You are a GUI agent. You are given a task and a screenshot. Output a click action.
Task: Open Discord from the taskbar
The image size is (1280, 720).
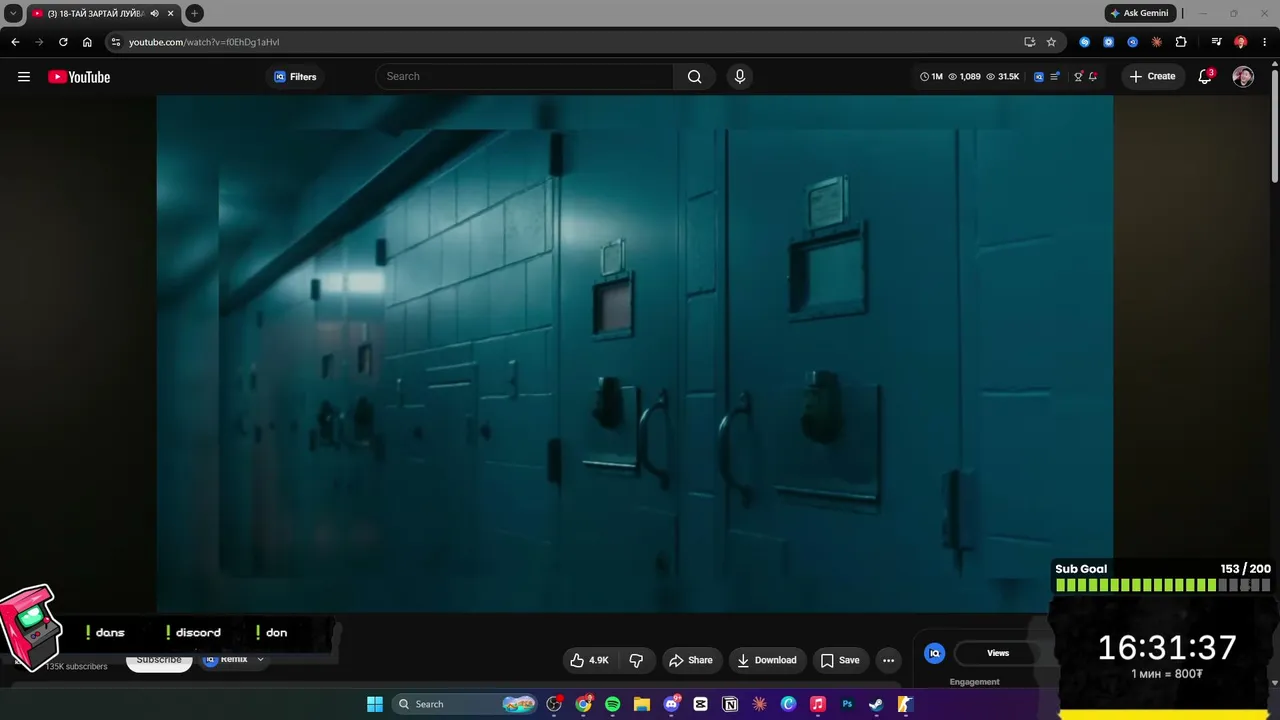pyautogui.click(x=672, y=704)
